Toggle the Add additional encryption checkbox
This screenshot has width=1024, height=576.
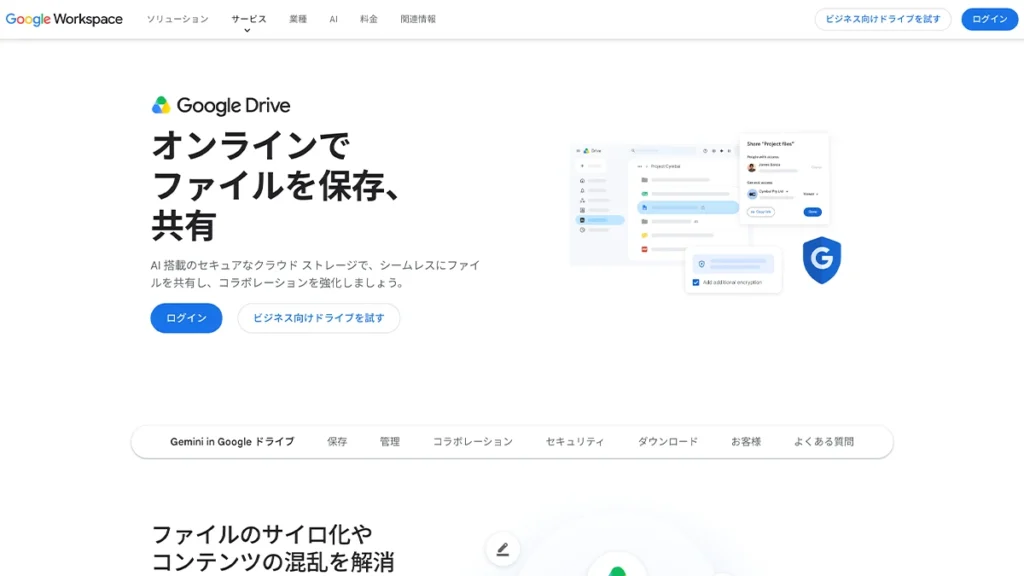point(696,282)
